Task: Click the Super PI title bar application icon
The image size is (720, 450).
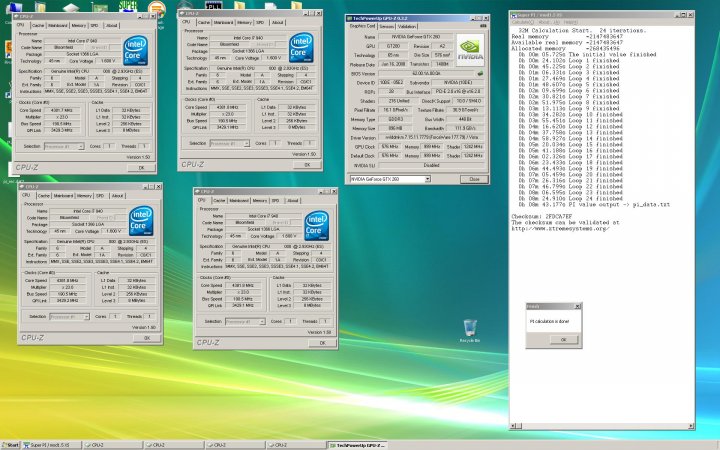Action: (514, 15)
